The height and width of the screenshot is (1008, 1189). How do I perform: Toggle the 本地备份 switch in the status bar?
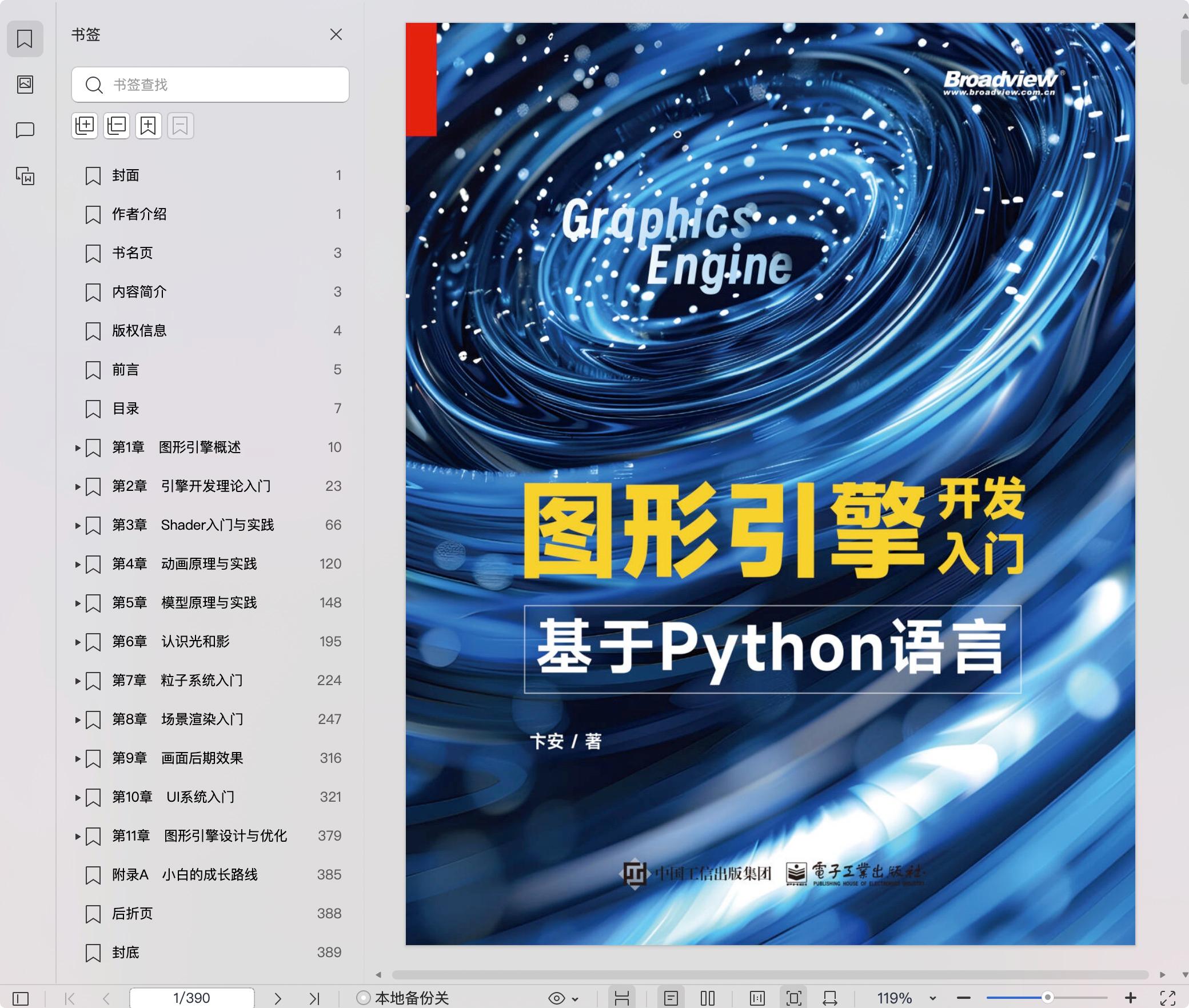pos(362,998)
